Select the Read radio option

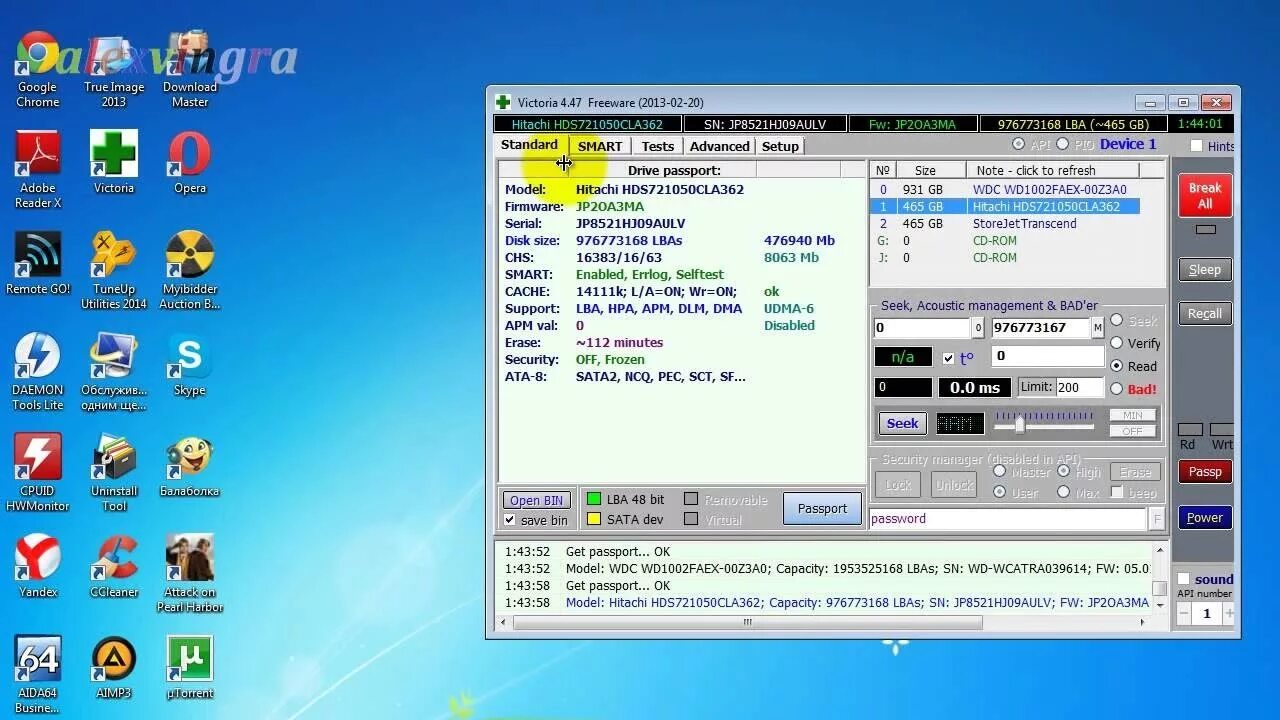coord(1117,366)
